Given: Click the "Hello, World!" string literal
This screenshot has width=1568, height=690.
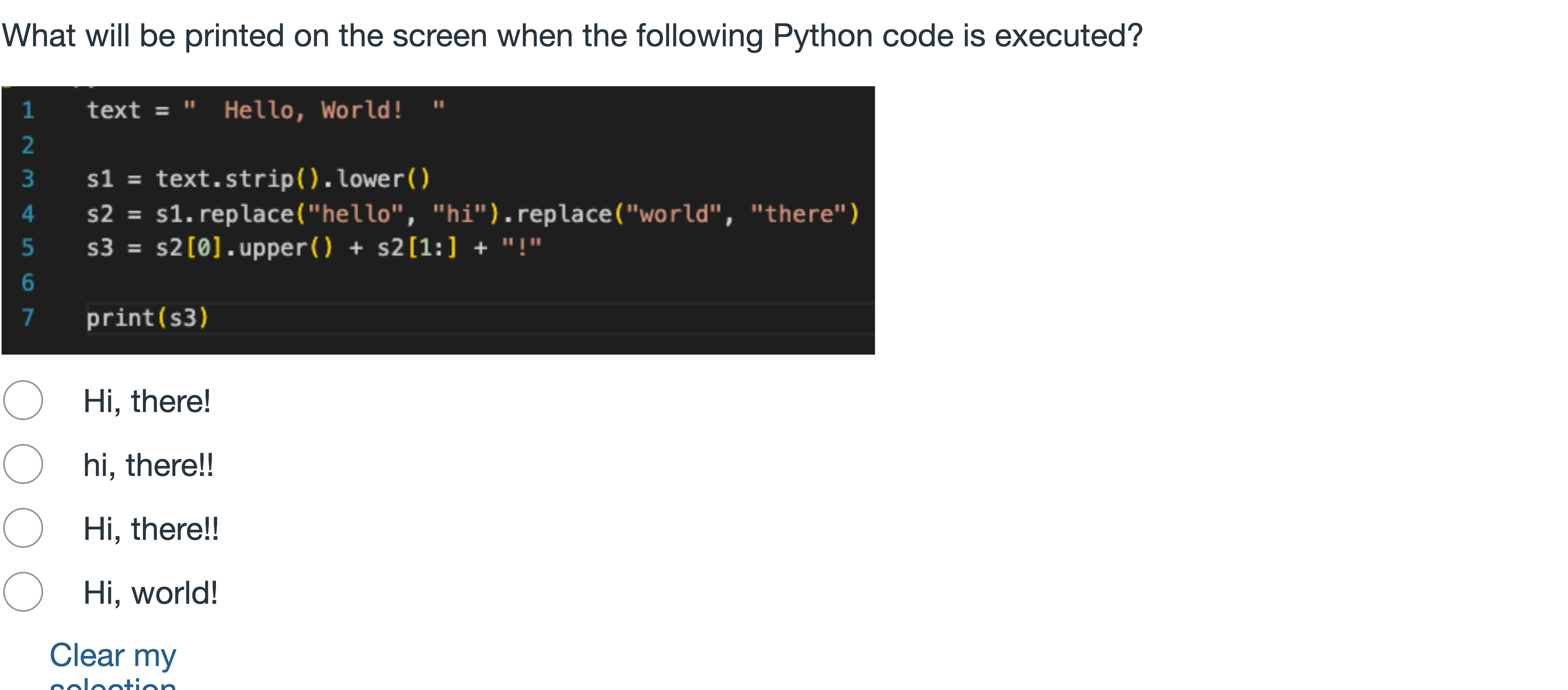Looking at the screenshot, I should (x=313, y=110).
